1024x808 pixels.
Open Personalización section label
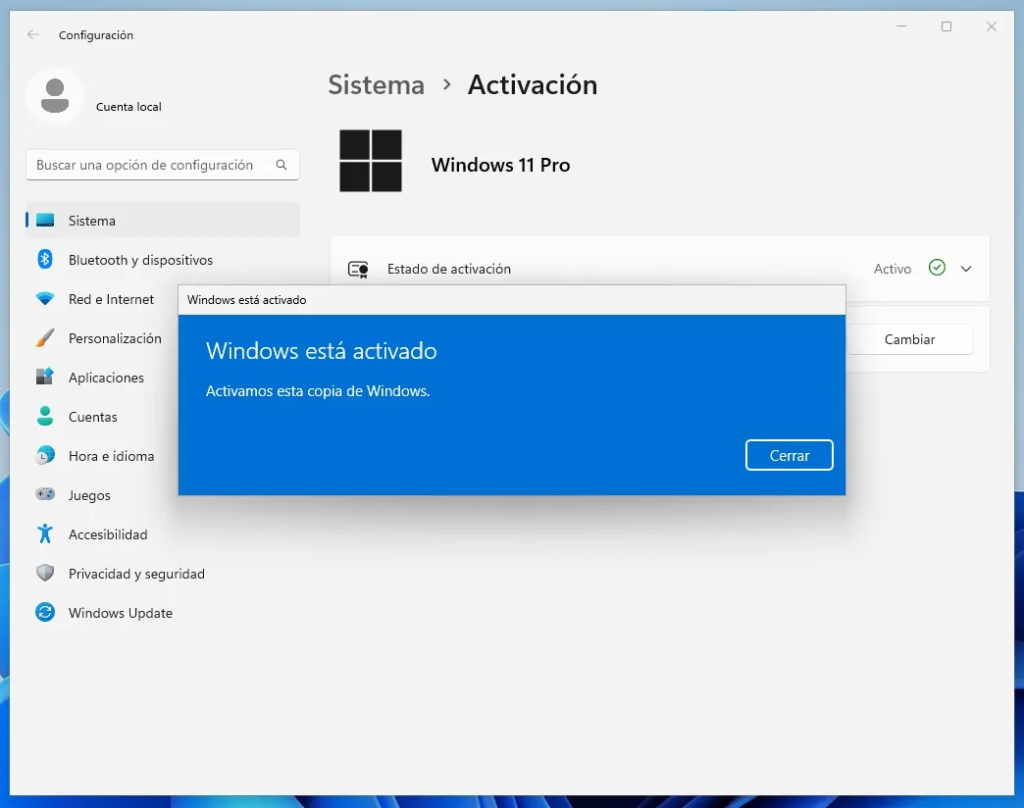point(115,338)
